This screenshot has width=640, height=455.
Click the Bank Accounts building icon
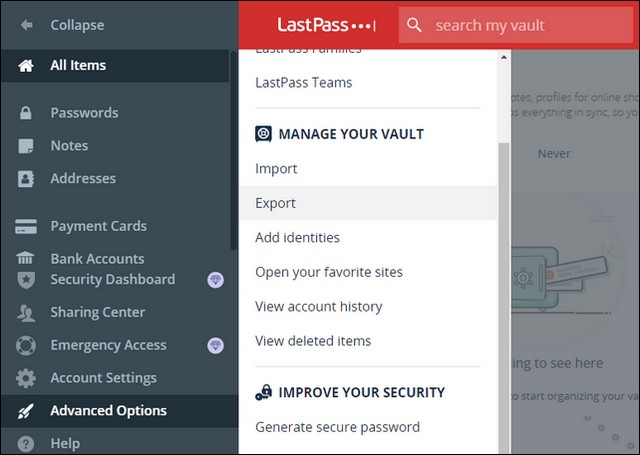tap(26, 258)
